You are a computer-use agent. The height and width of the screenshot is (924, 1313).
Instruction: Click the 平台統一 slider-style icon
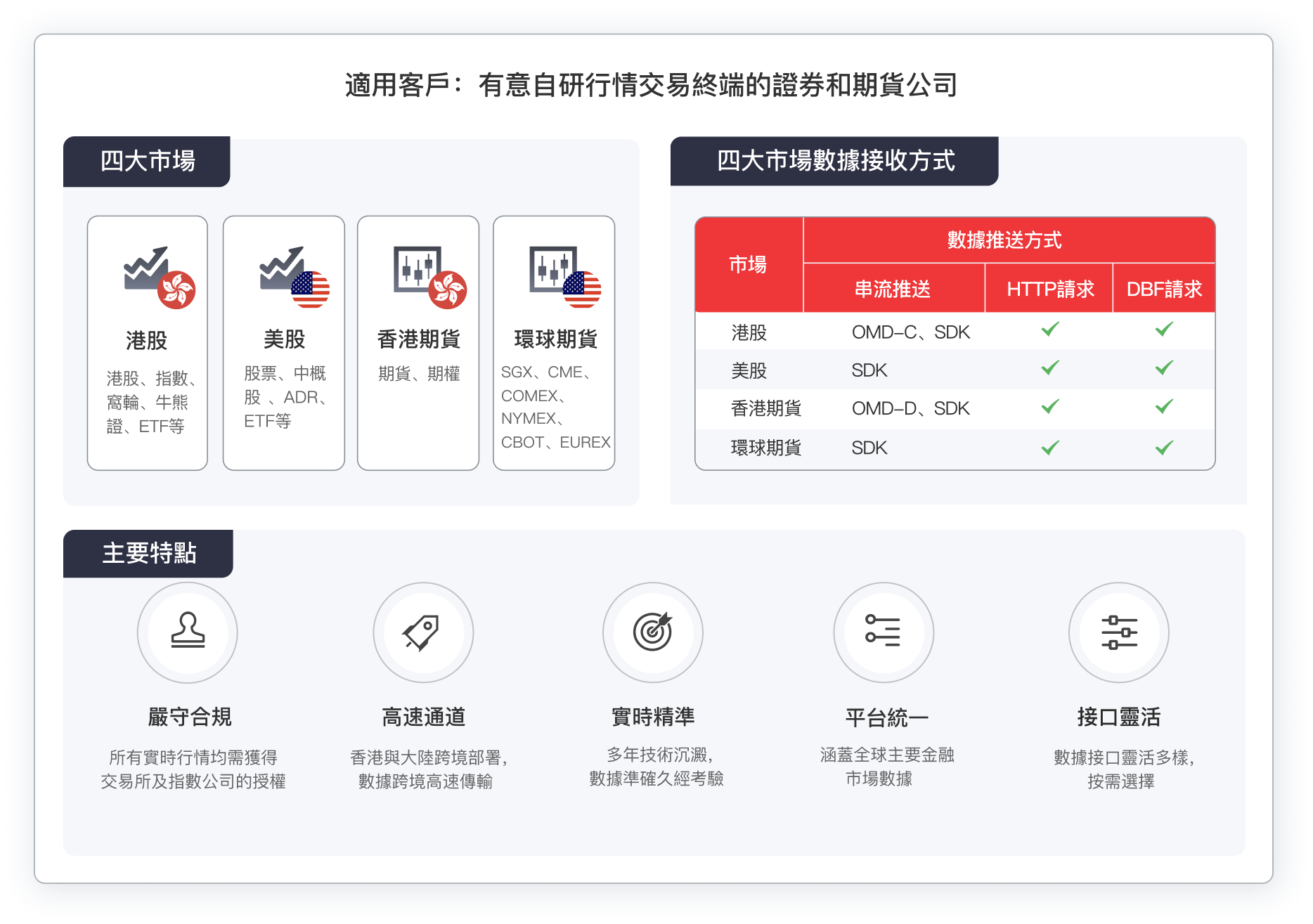point(886,632)
